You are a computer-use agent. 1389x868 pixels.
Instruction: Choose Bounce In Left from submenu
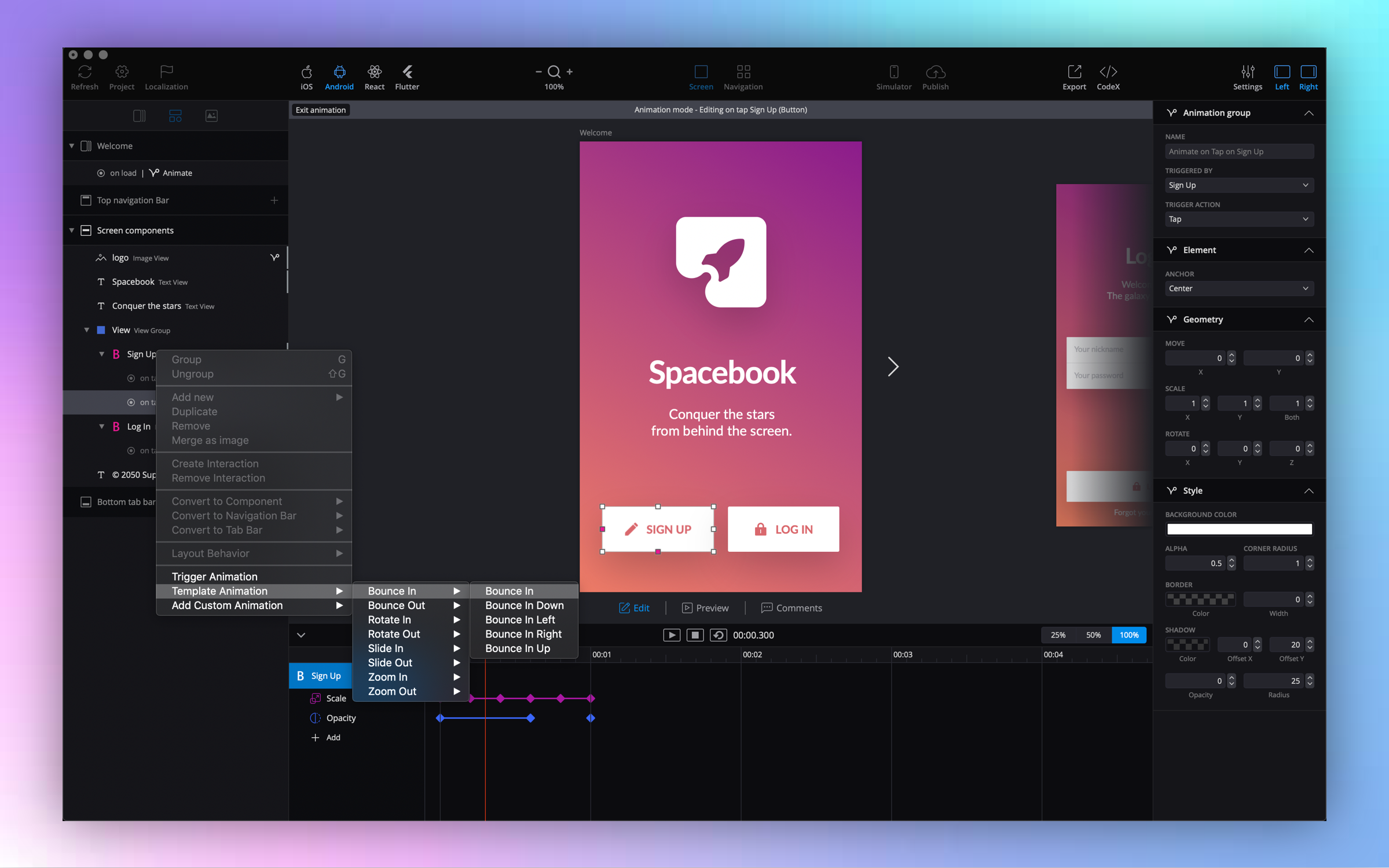[x=519, y=620]
